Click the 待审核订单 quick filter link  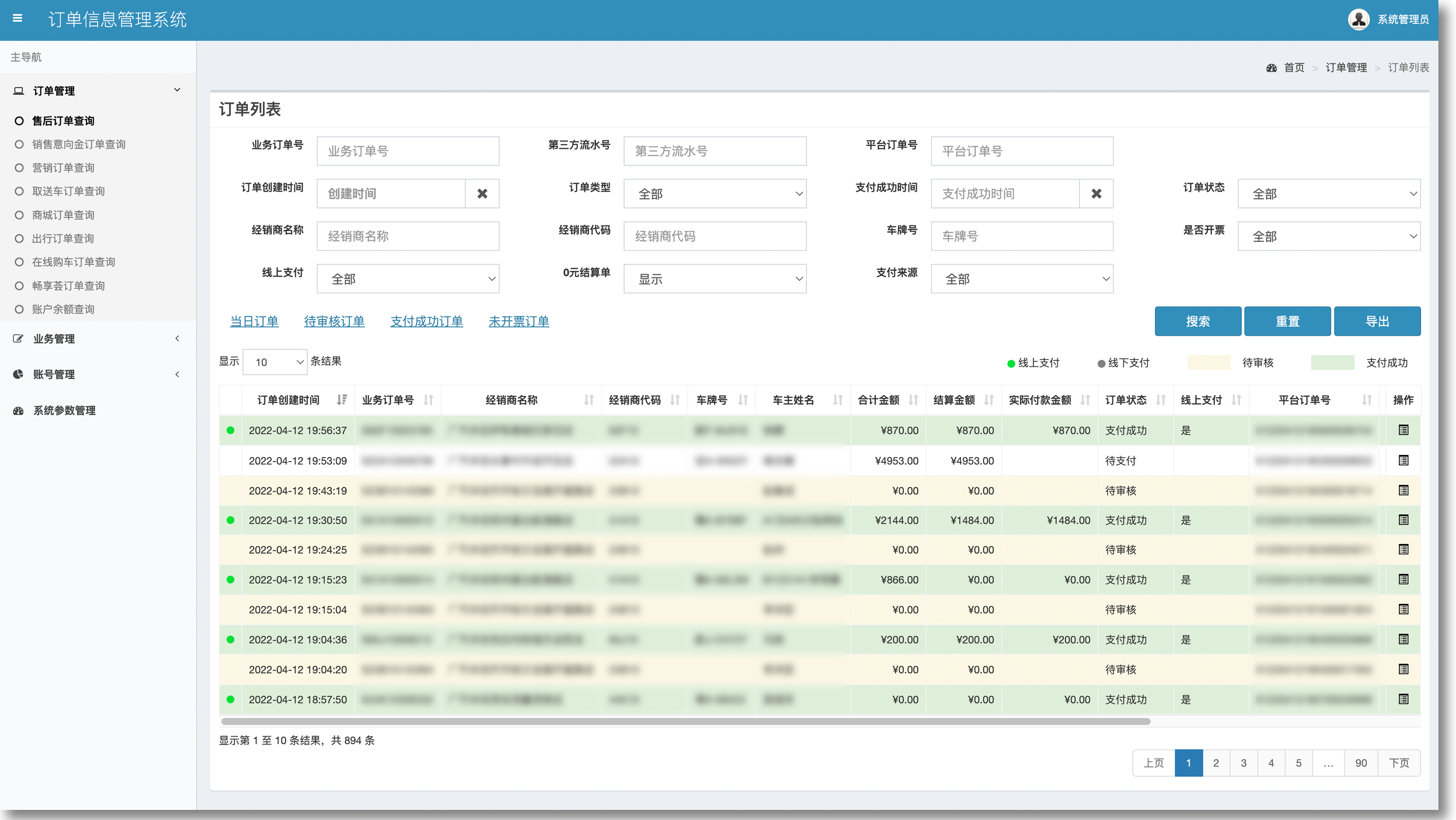[334, 321]
